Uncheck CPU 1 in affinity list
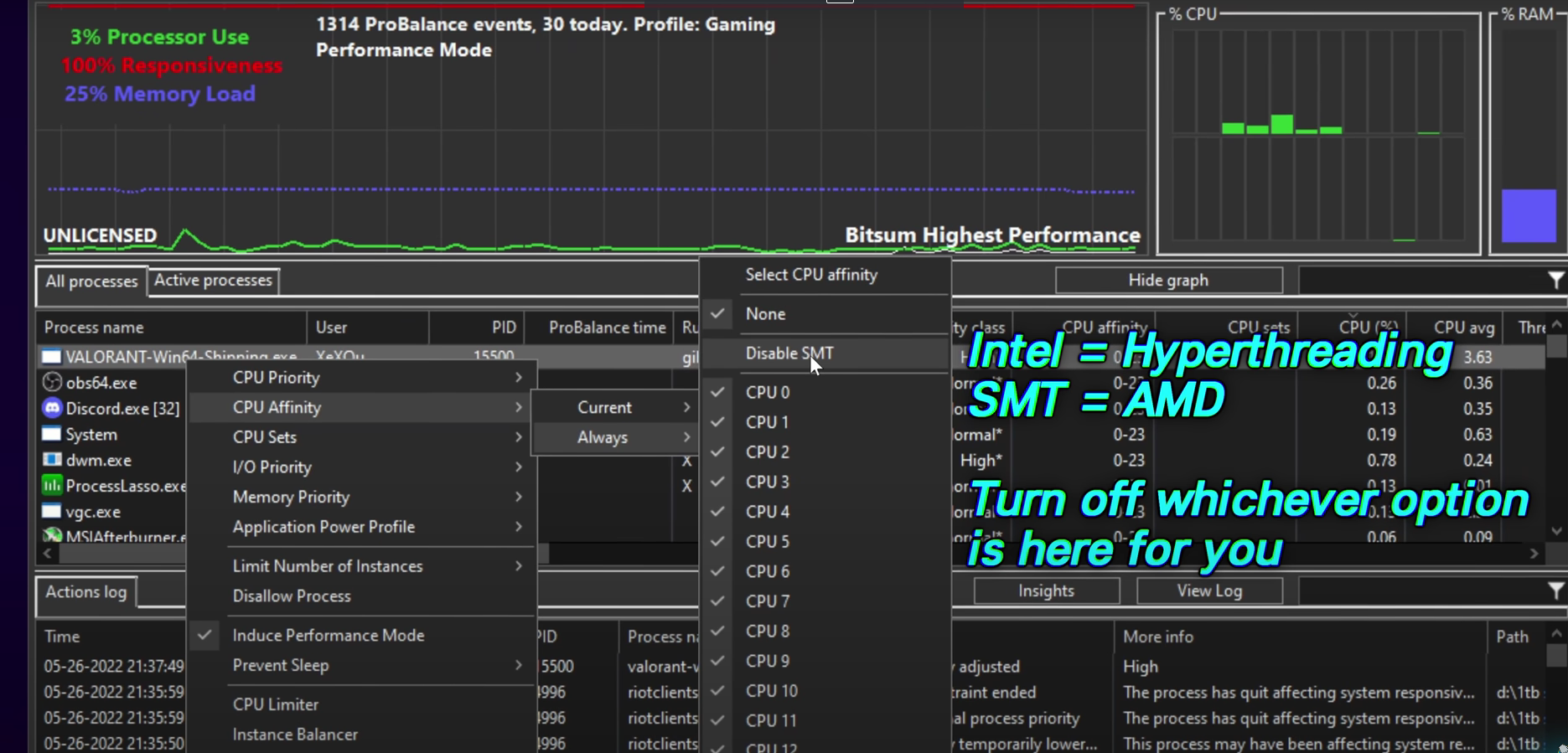 (825, 422)
